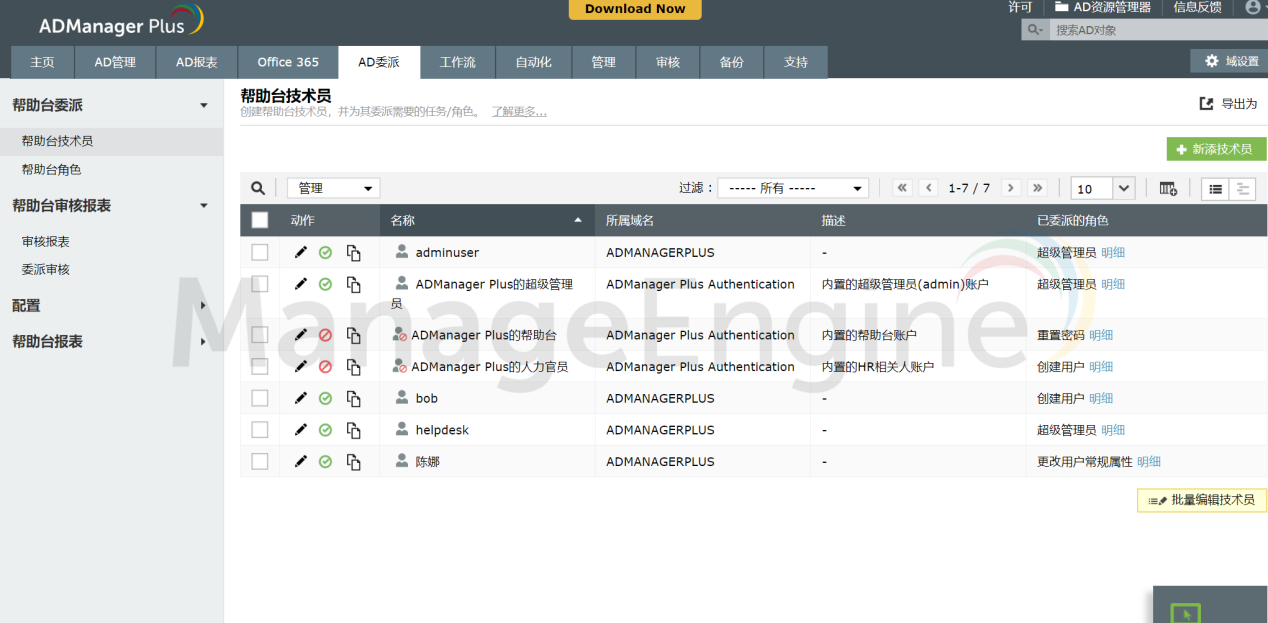Collapse the 帮助台审核报表 sidebar section
The height and width of the screenshot is (623, 1268).
[x=204, y=205]
